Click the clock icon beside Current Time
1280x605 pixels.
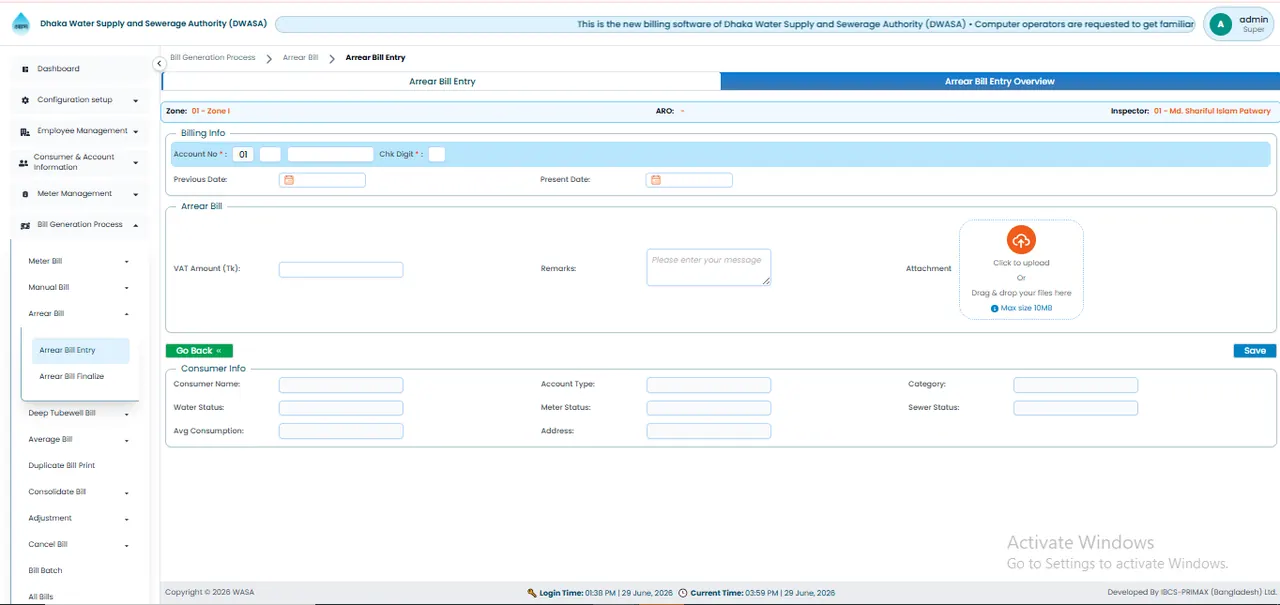click(683, 593)
